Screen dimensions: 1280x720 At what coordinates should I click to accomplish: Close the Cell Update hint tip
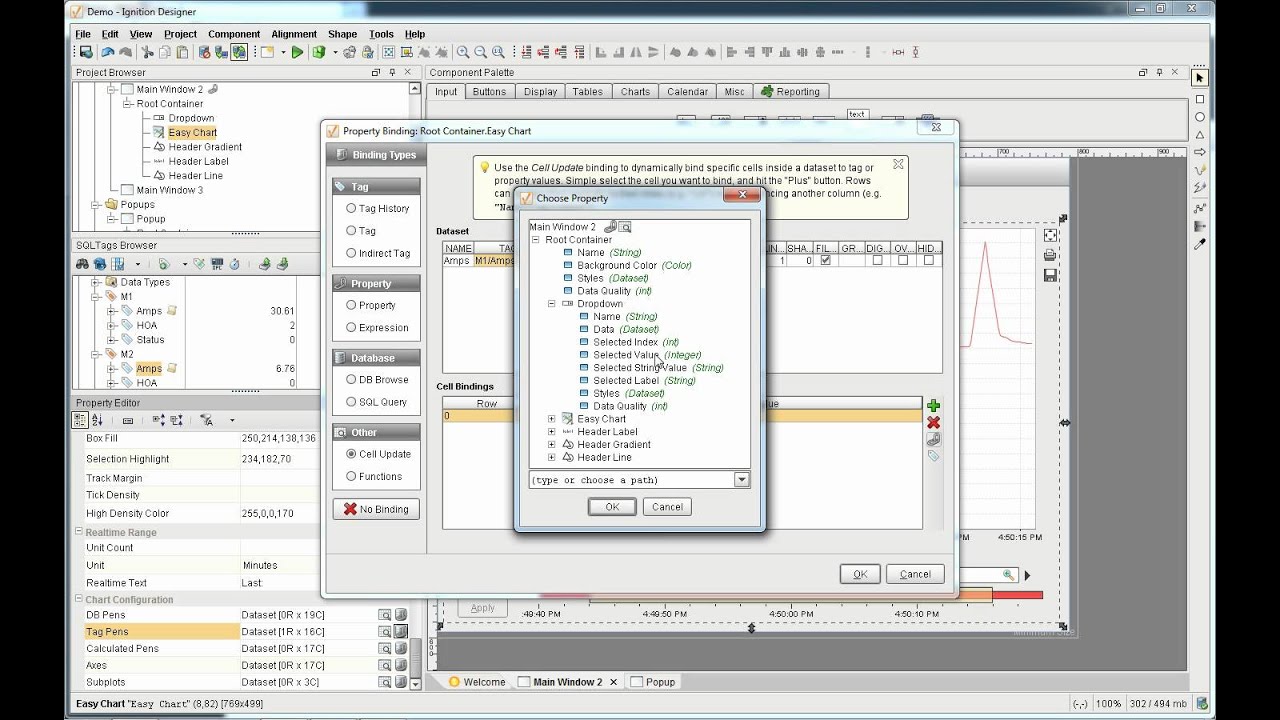click(898, 164)
